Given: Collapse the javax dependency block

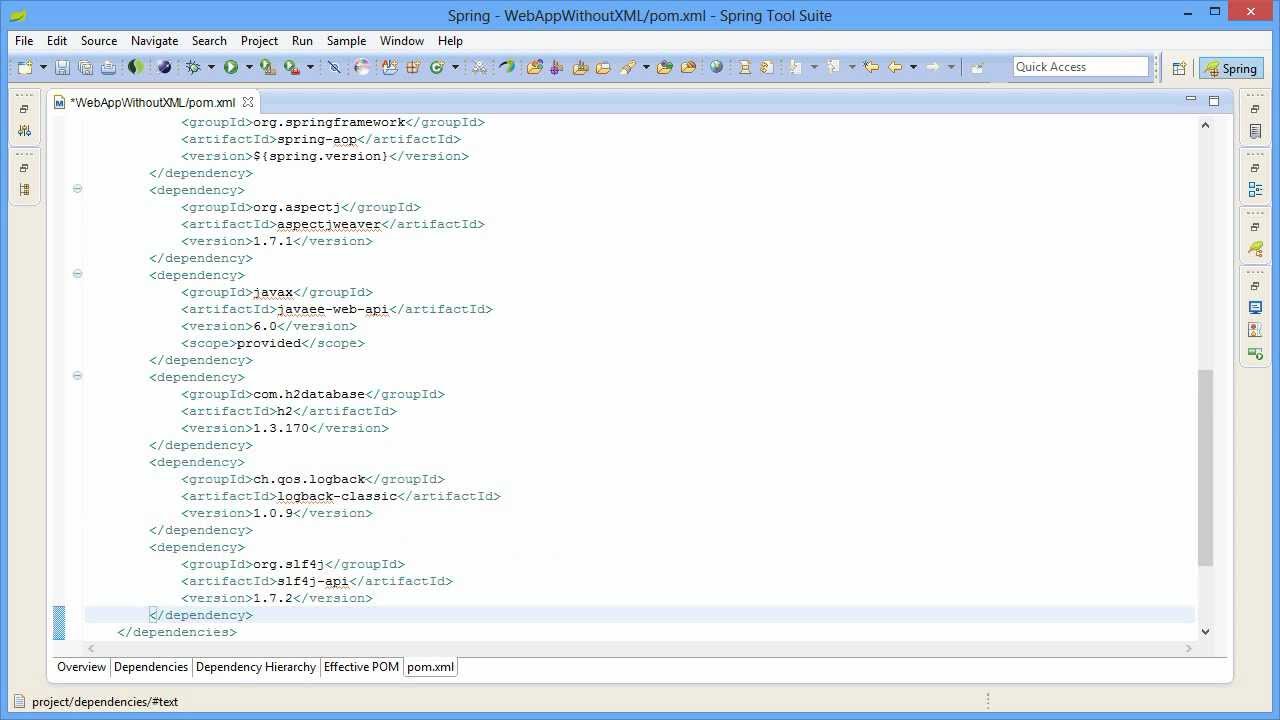Looking at the screenshot, I should click(77, 274).
